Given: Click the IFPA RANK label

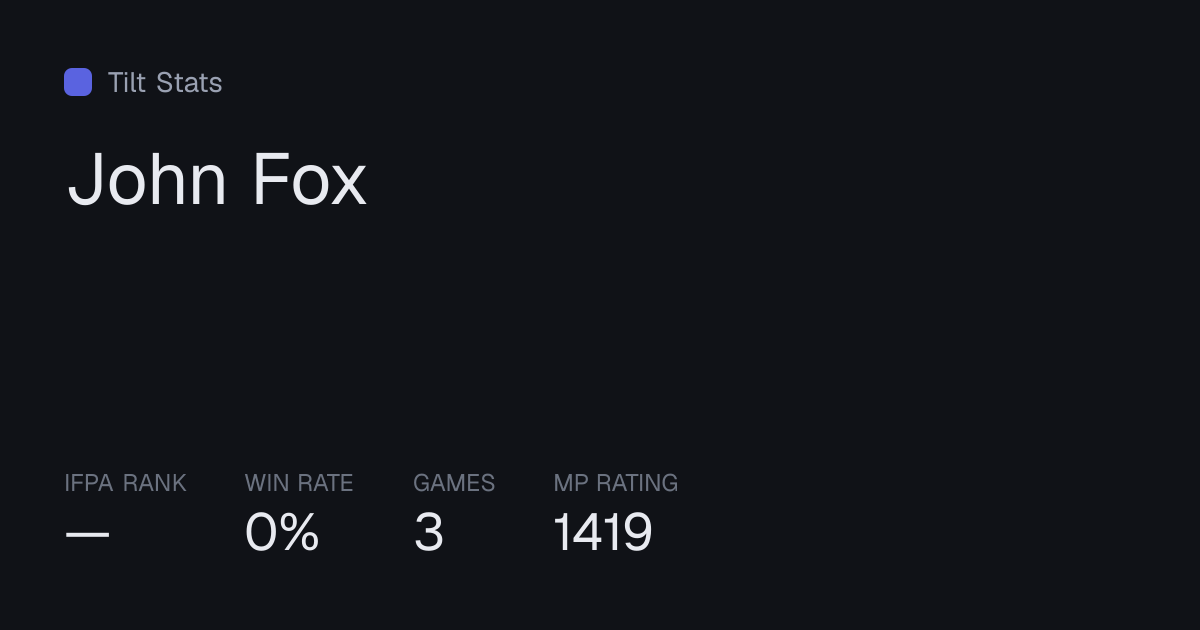Looking at the screenshot, I should pyautogui.click(x=125, y=483).
